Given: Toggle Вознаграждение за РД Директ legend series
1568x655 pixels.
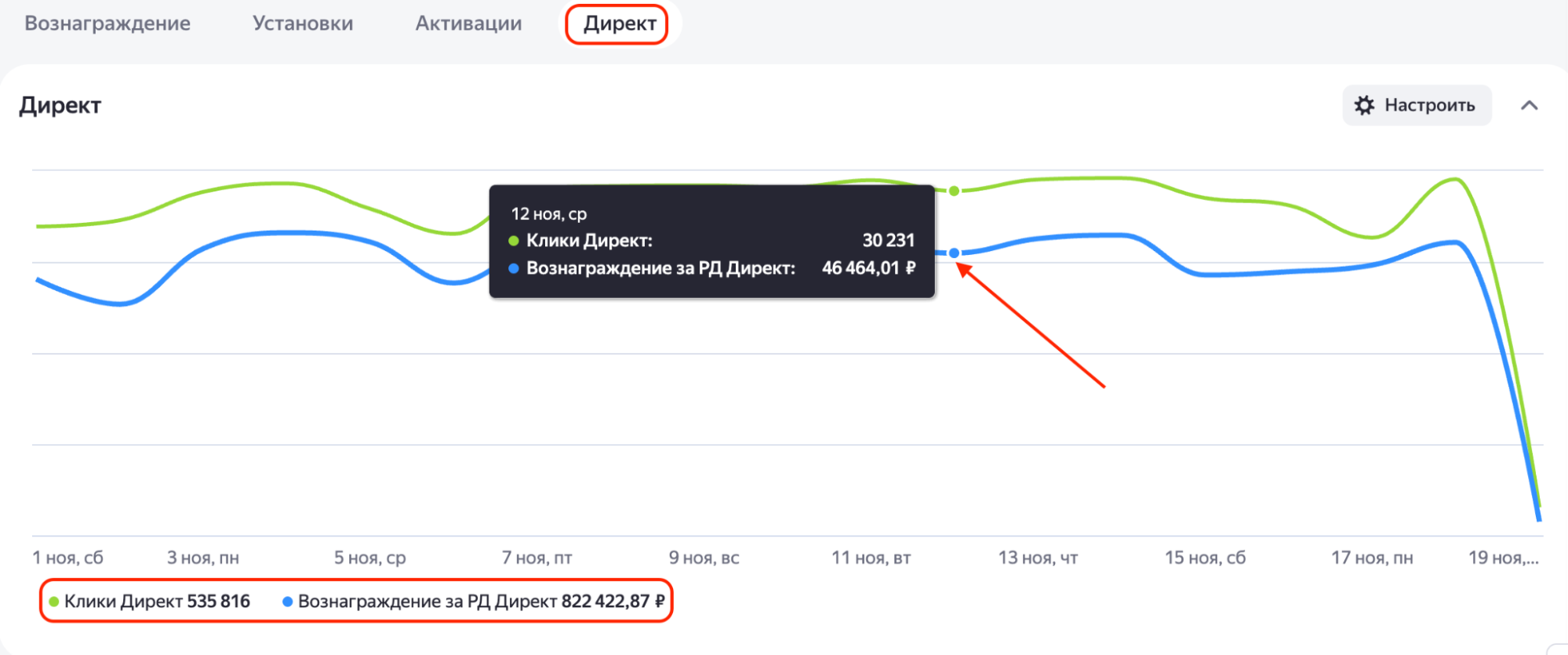Looking at the screenshot, I should pyautogui.click(x=473, y=602).
